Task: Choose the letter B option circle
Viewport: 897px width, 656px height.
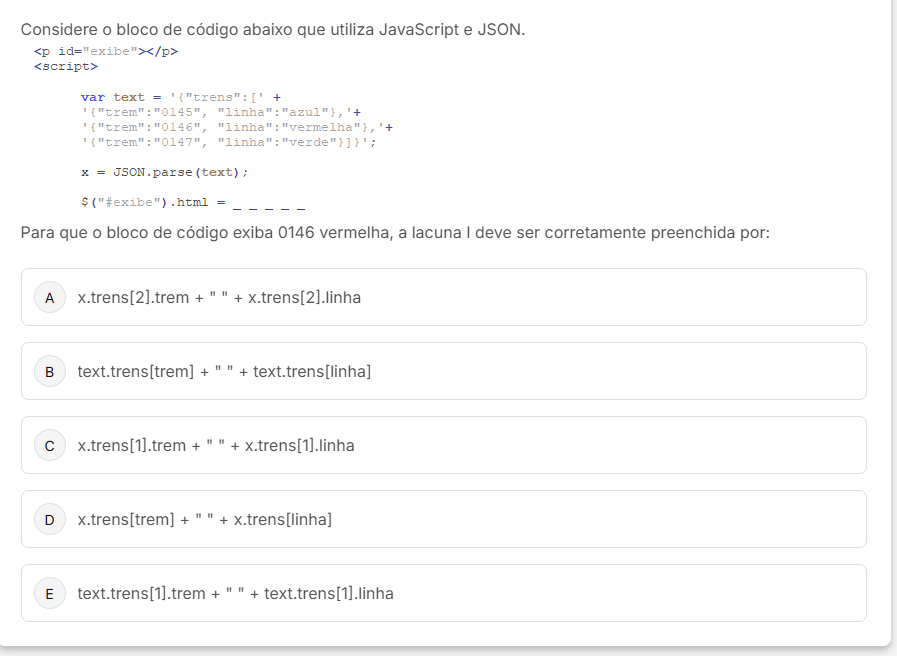Action: [x=49, y=371]
